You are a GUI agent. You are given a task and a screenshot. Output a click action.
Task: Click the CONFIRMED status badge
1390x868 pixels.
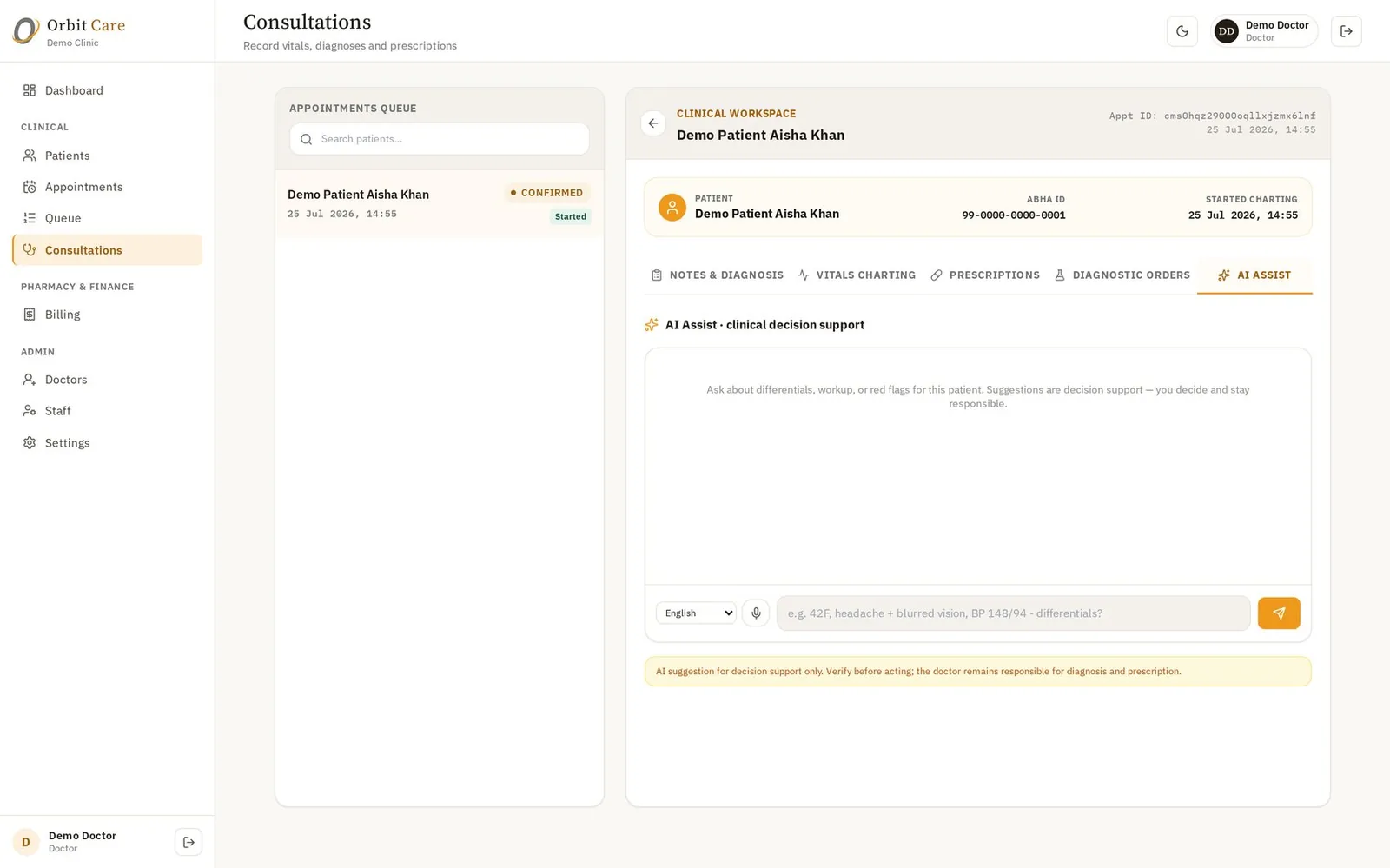[546, 193]
